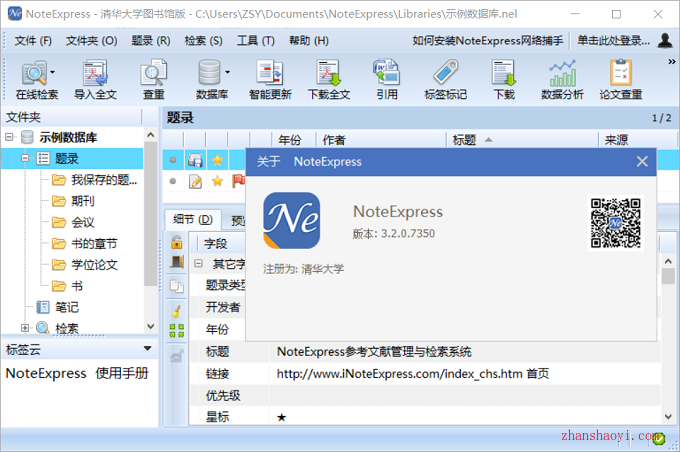Expand the 检索 tree node
Screen dimensions: 680x452
[x=25, y=328]
